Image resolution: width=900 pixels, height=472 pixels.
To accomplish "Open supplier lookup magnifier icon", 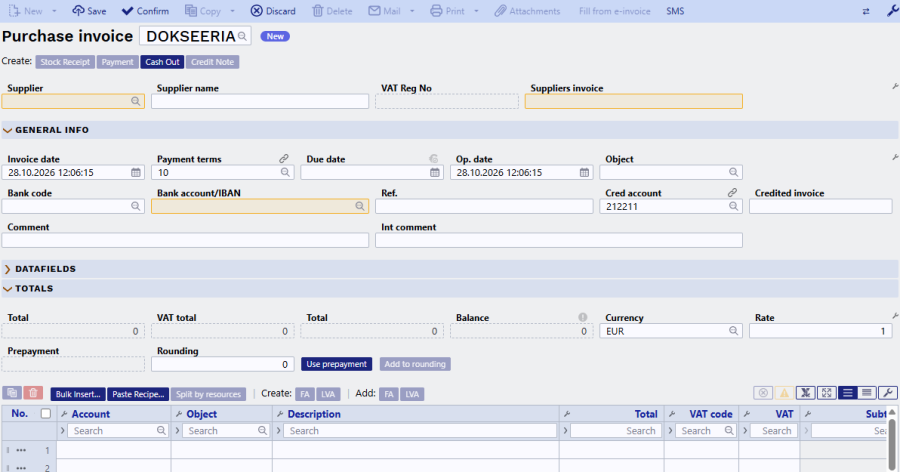I will (x=135, y=101).
